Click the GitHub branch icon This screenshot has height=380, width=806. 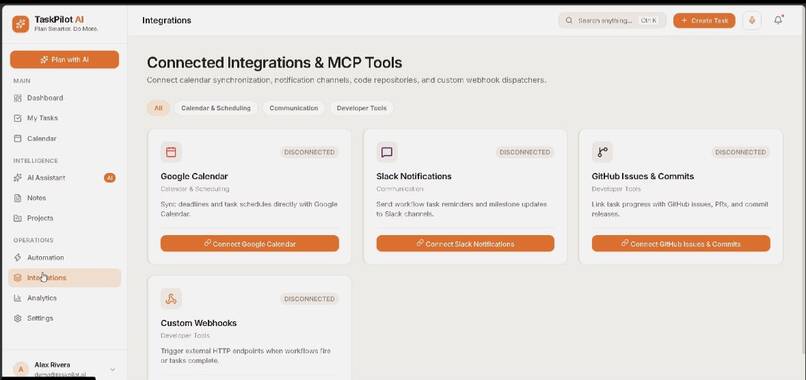pyautogui.click(x=602, y=152)
